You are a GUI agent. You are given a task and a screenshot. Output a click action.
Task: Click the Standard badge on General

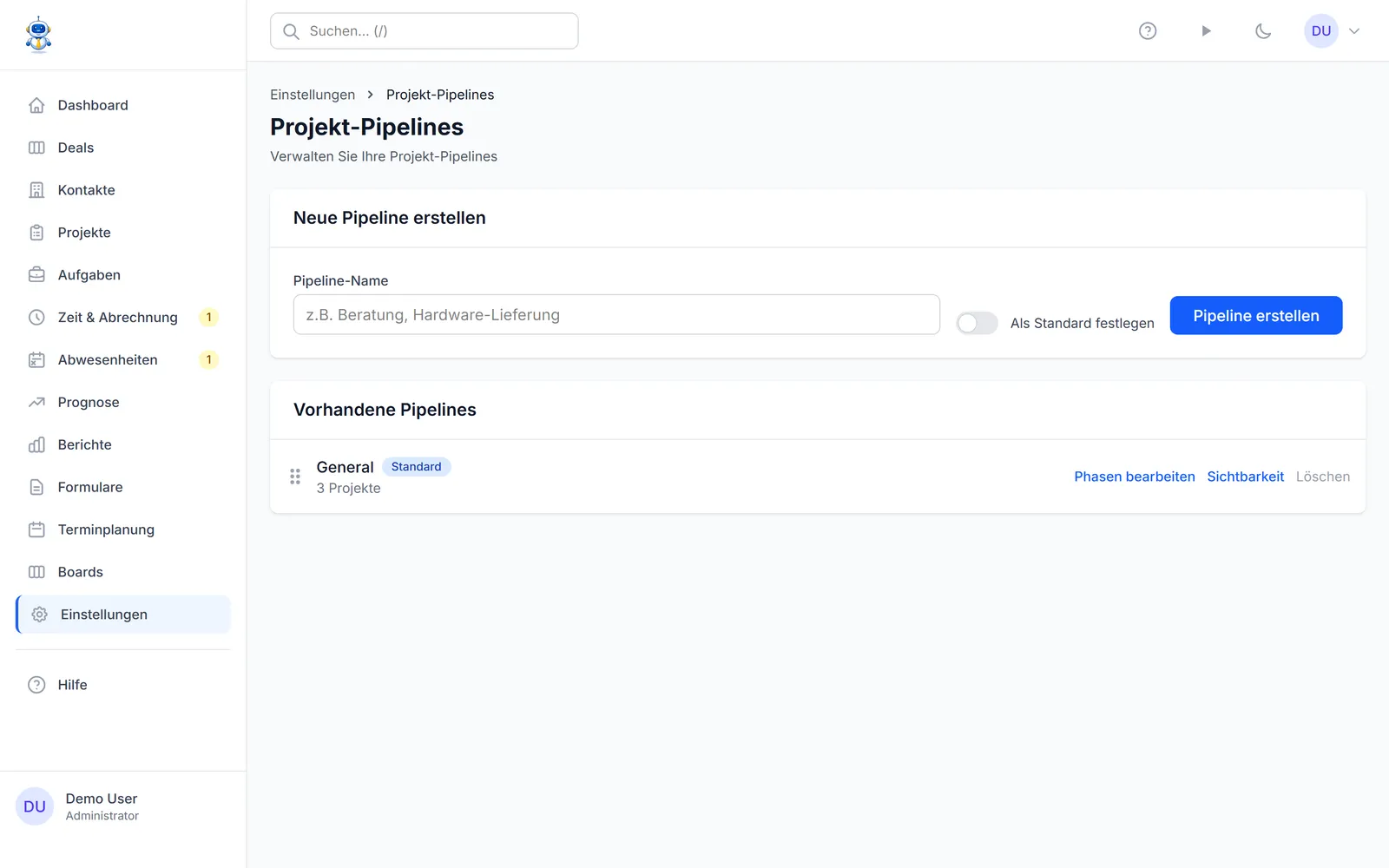coord(417,467)
